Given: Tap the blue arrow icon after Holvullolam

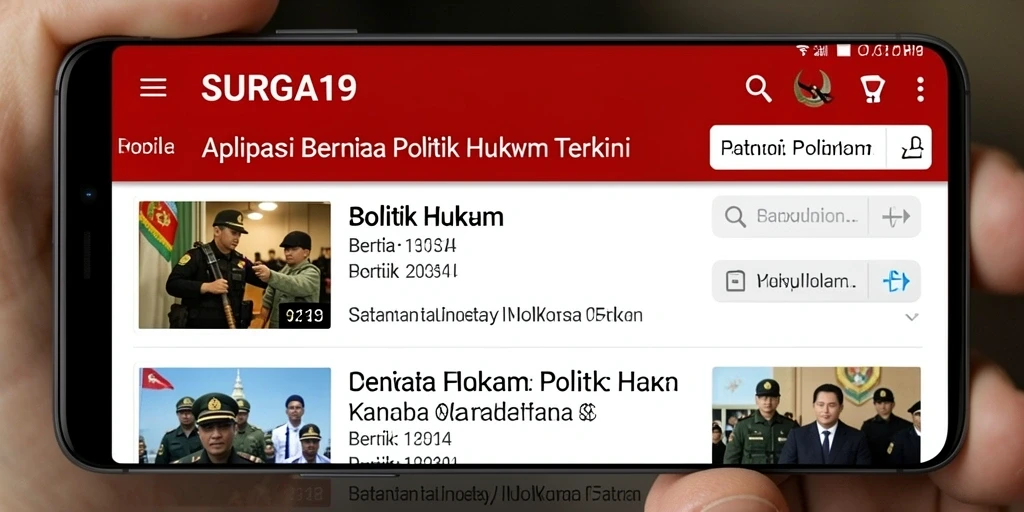Looking at the screenshot, I should click(896, 281).
